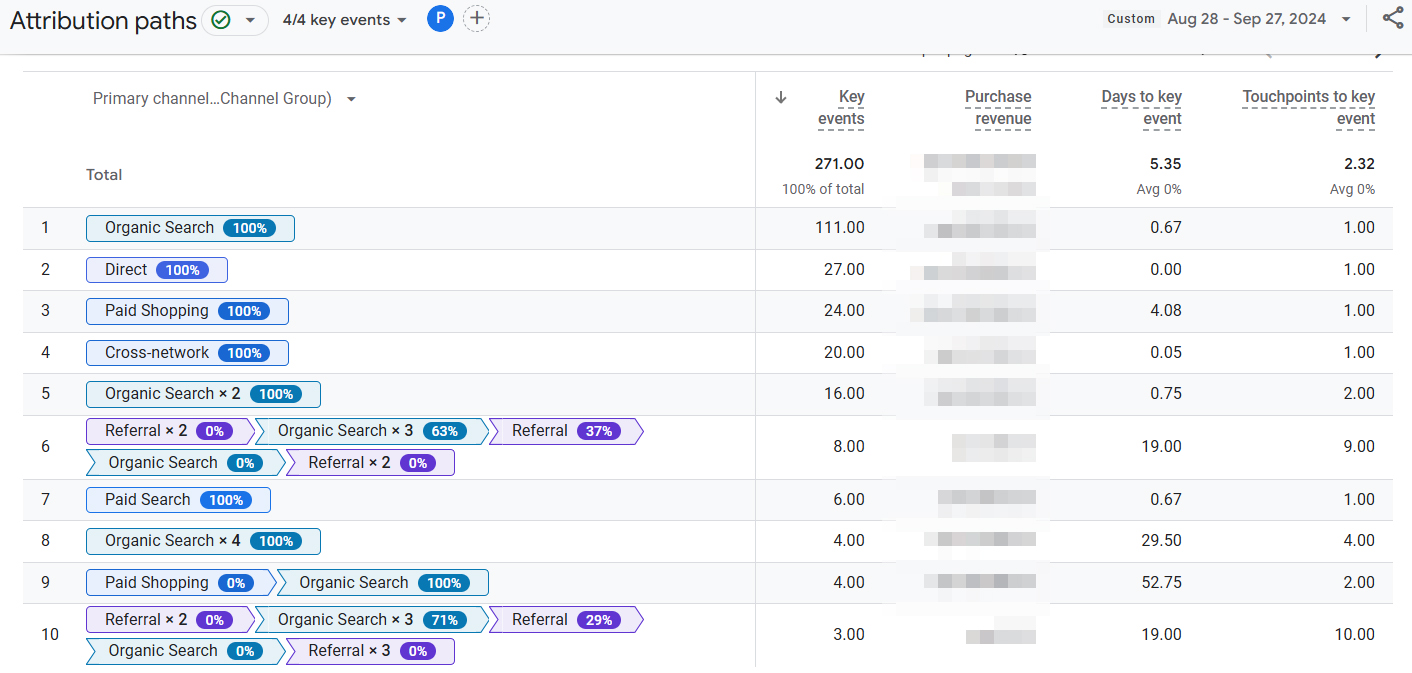Open the blue P comparison chip
The height and width of the screenshot is (673, 1412).
[440, 18]
